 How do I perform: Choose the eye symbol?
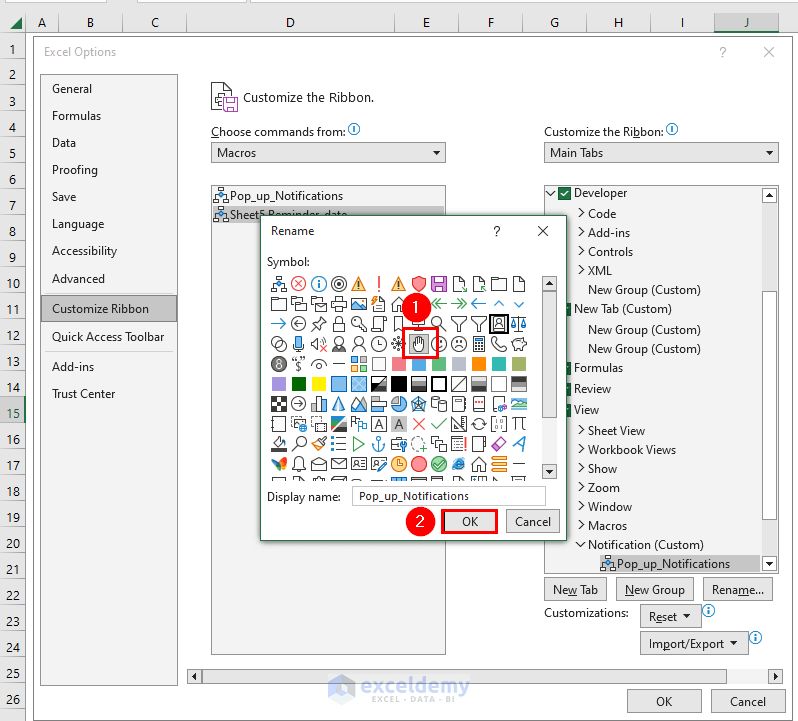319,364
